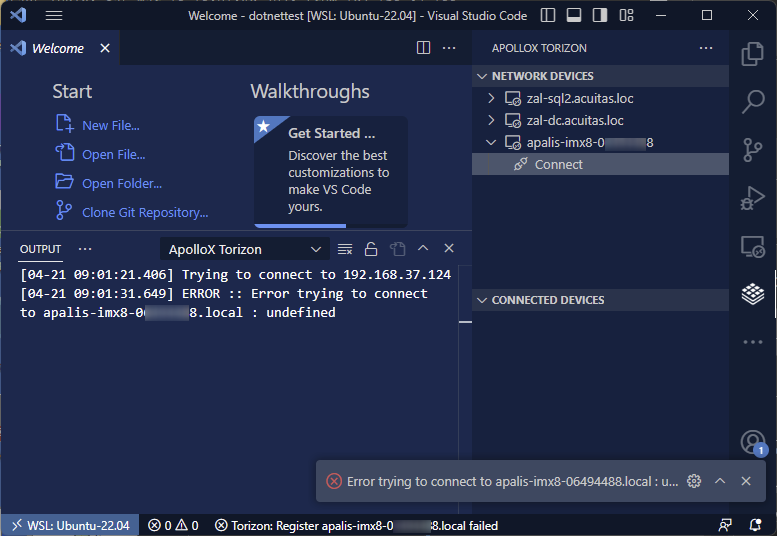The image size is (777, 536).
Task: Click New File link
Action: (x=111, y=125)
